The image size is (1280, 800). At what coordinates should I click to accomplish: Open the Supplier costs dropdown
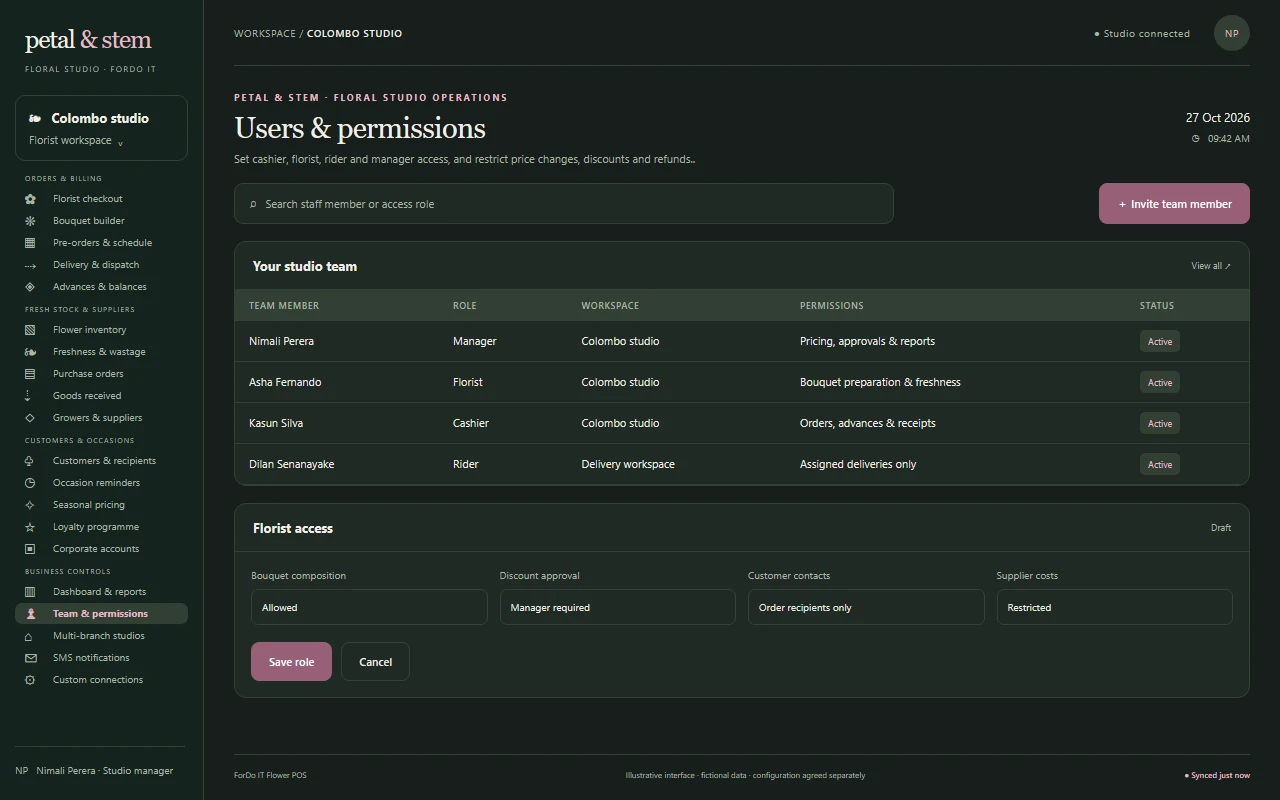(1114, 607)
